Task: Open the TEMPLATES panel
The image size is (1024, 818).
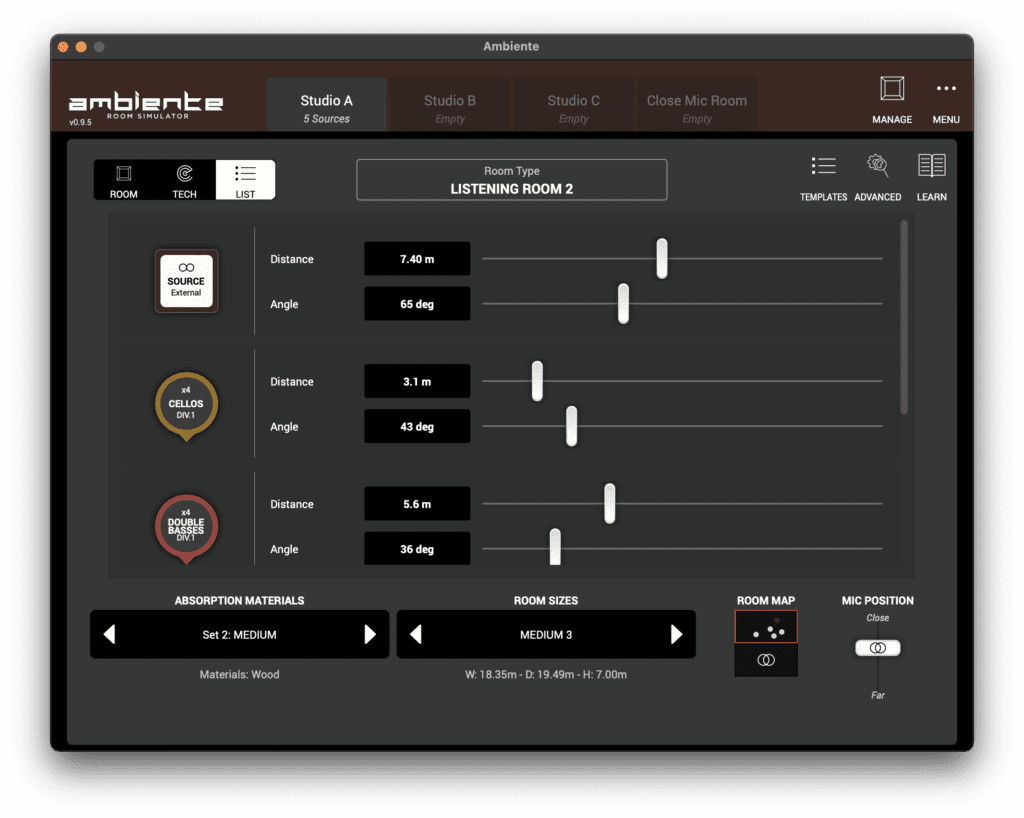Action: tap(823, 175)
